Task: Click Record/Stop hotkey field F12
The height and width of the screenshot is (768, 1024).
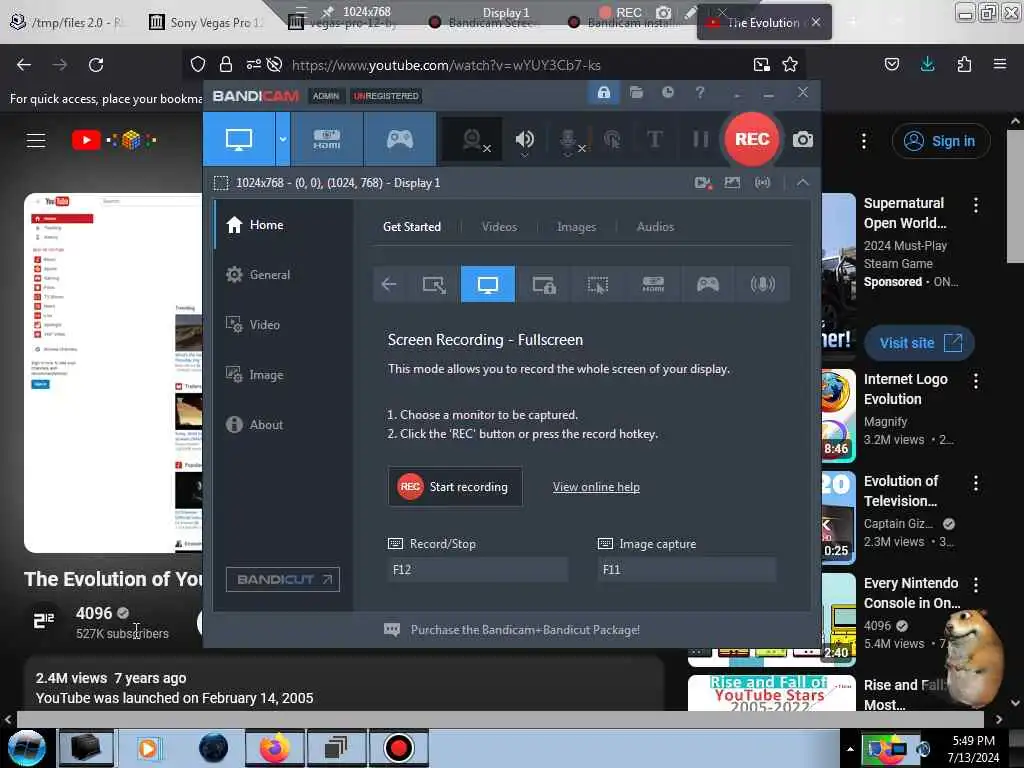Action: 477,569
